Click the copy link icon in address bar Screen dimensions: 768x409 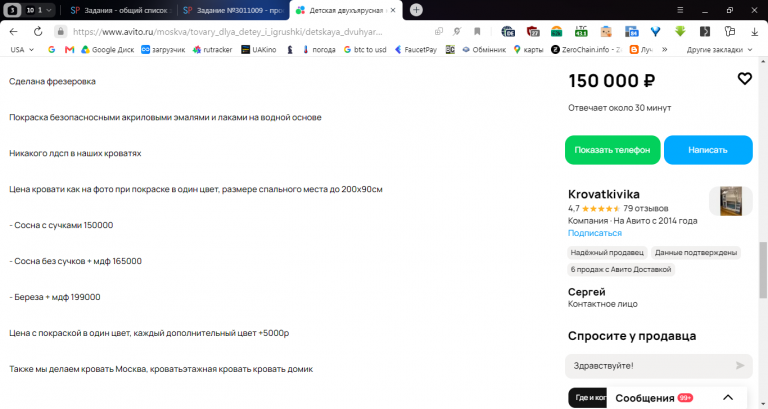coord(439,31)
